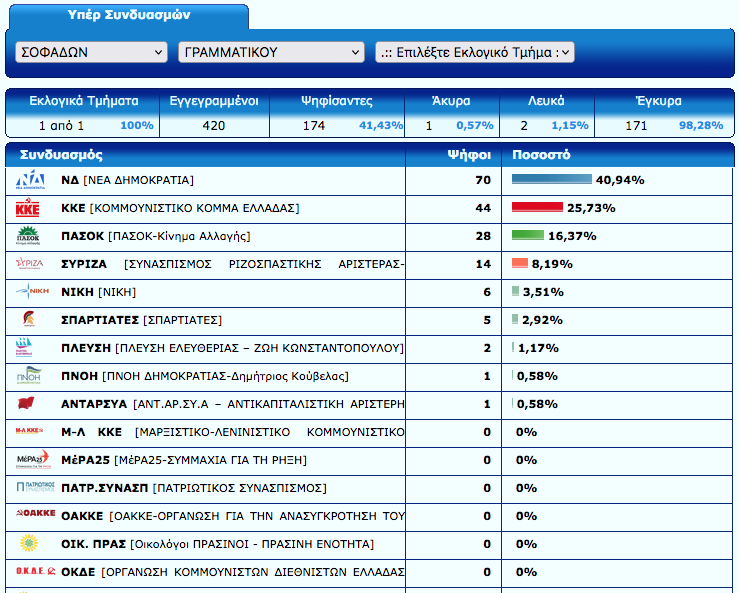This screenshot has height=593, width=739.
Task: Select the Υπέρ Συνδυασμών tab
Action: (128, 16)
